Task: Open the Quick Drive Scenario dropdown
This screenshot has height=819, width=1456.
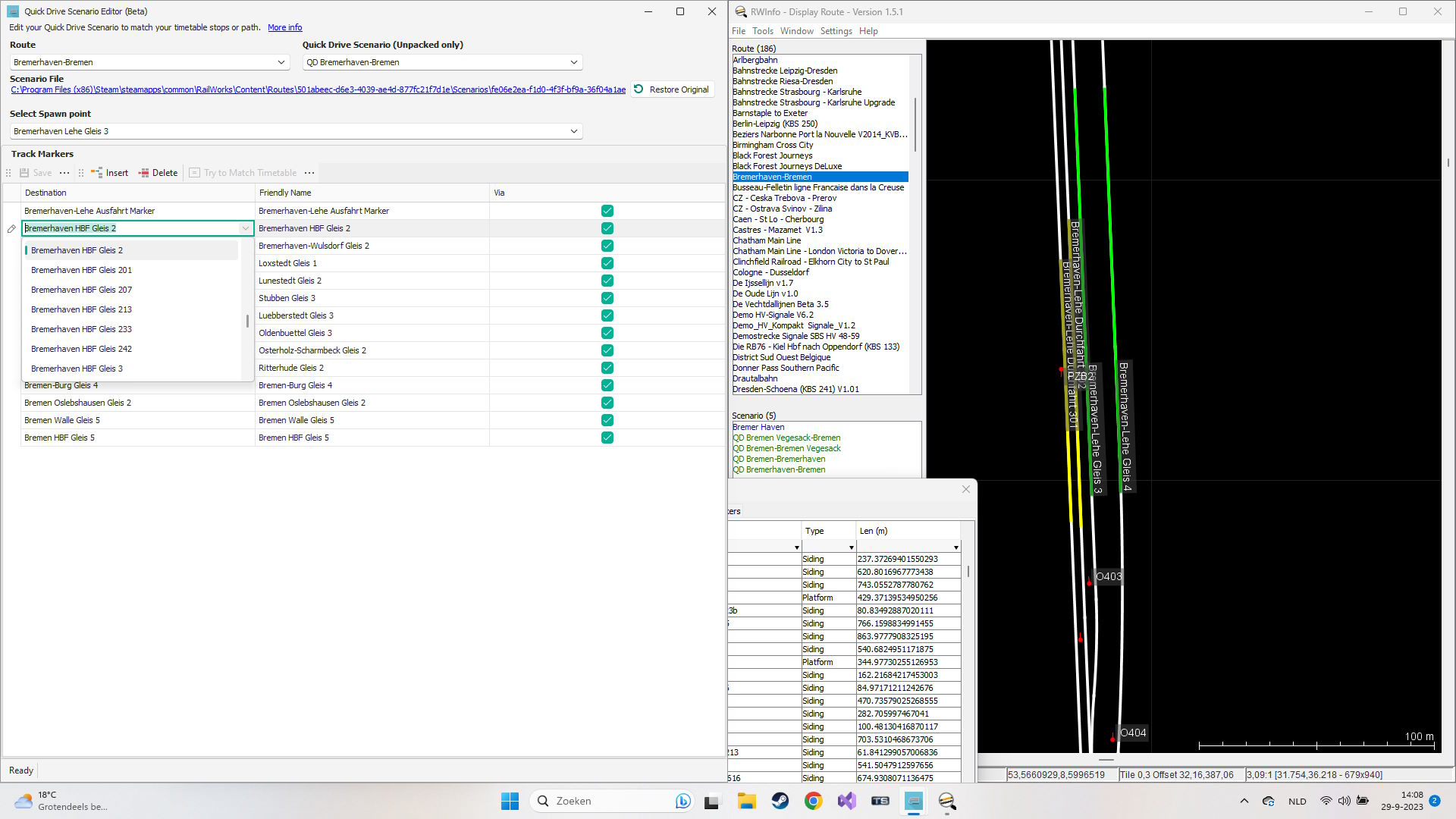Action: 442,62
